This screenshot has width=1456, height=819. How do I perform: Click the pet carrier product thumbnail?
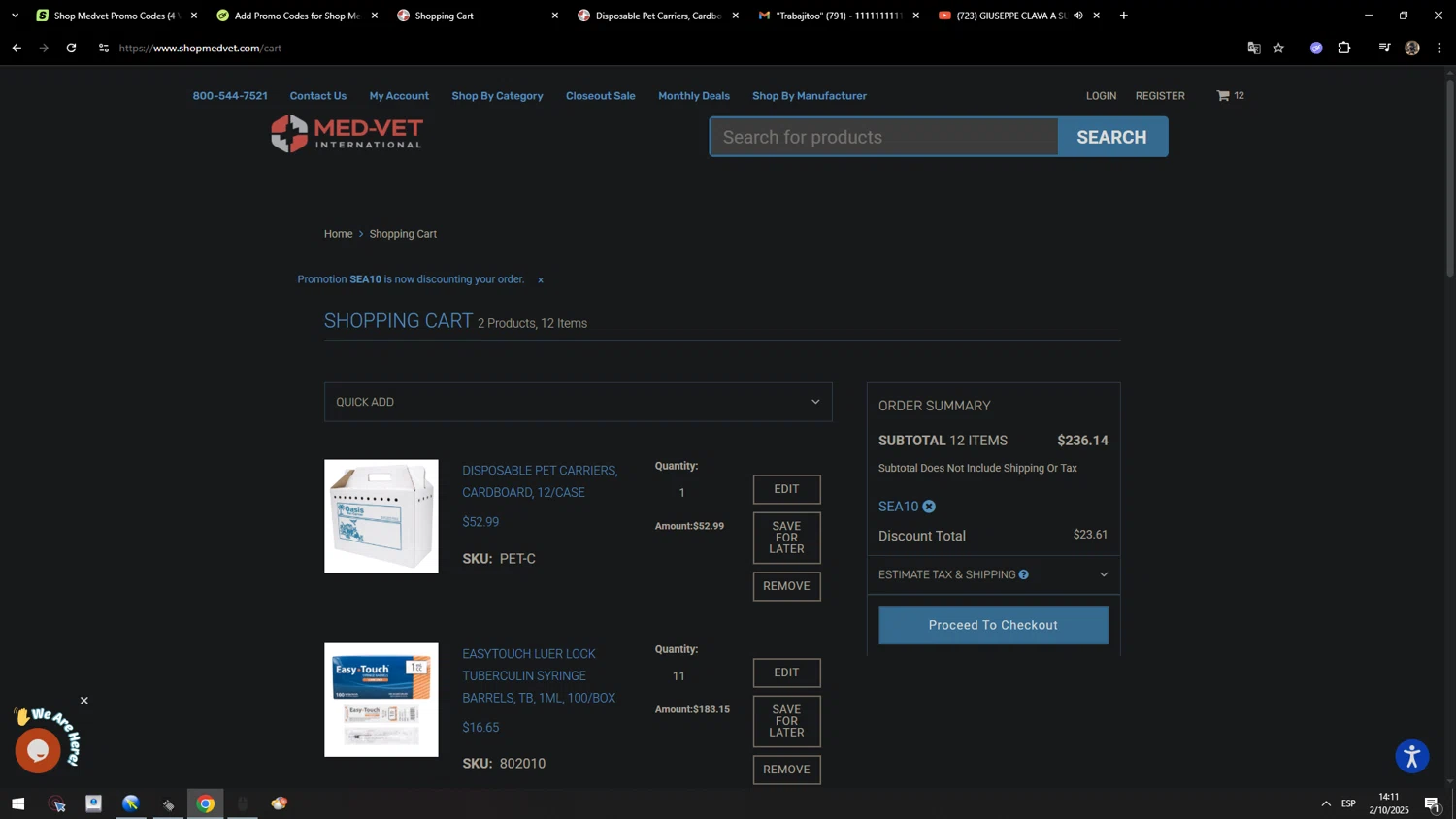coord(381,516)
